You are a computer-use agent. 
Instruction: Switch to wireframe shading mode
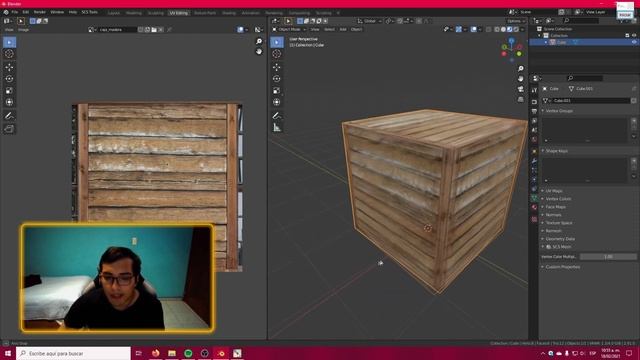(x=497, y=29)
